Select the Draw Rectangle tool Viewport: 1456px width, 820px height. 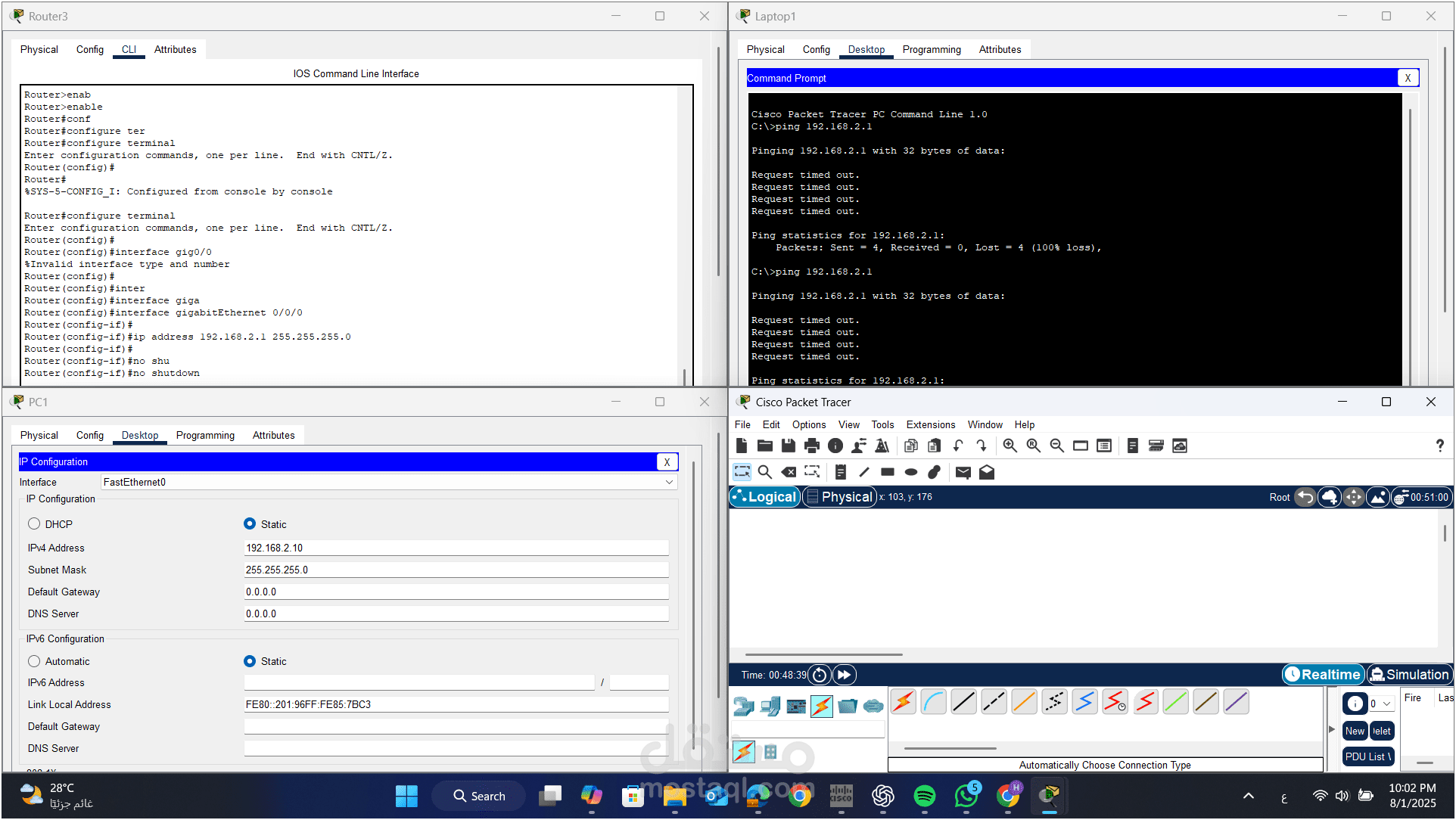888,472
